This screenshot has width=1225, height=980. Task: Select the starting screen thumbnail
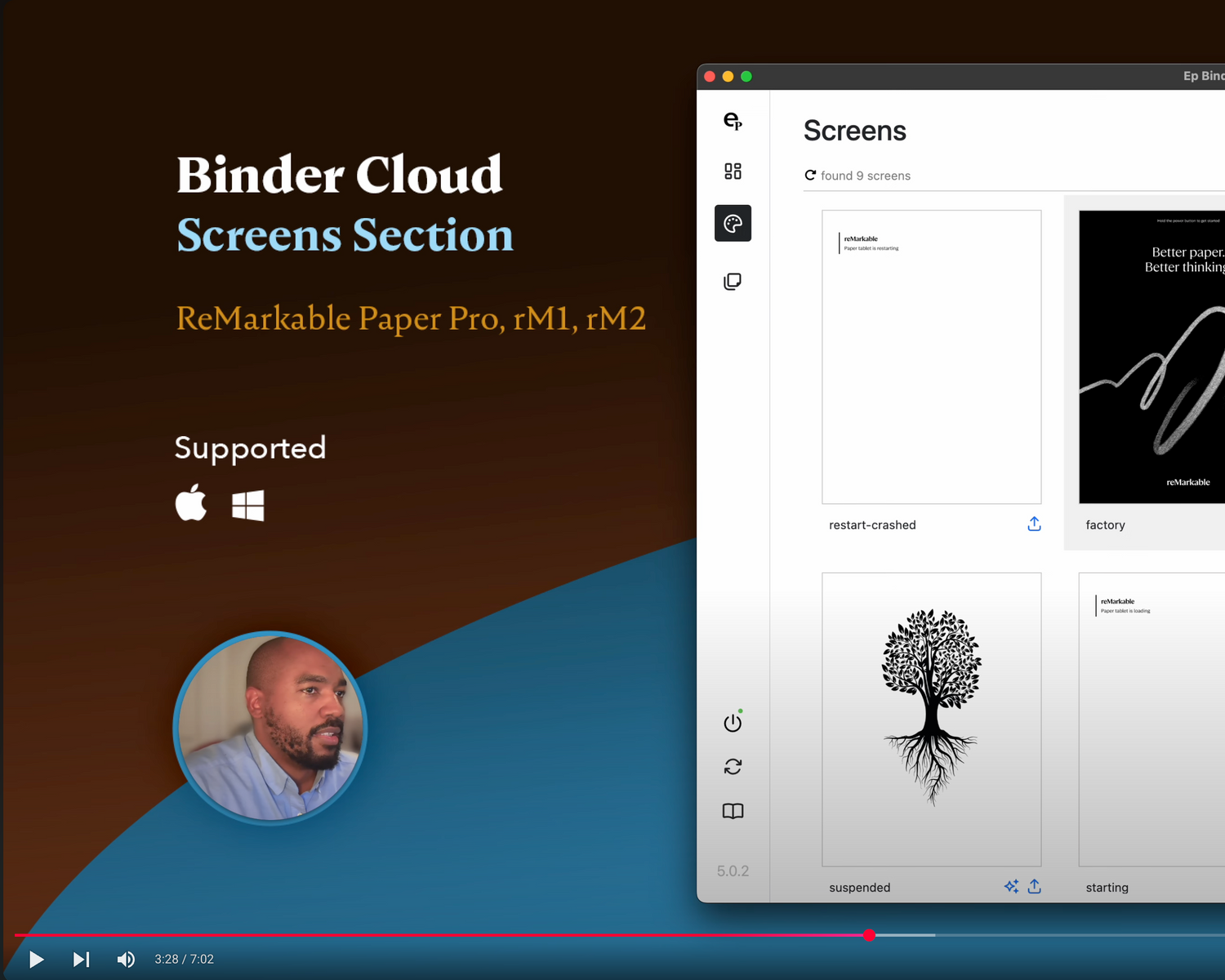(x=1151, y=719)
